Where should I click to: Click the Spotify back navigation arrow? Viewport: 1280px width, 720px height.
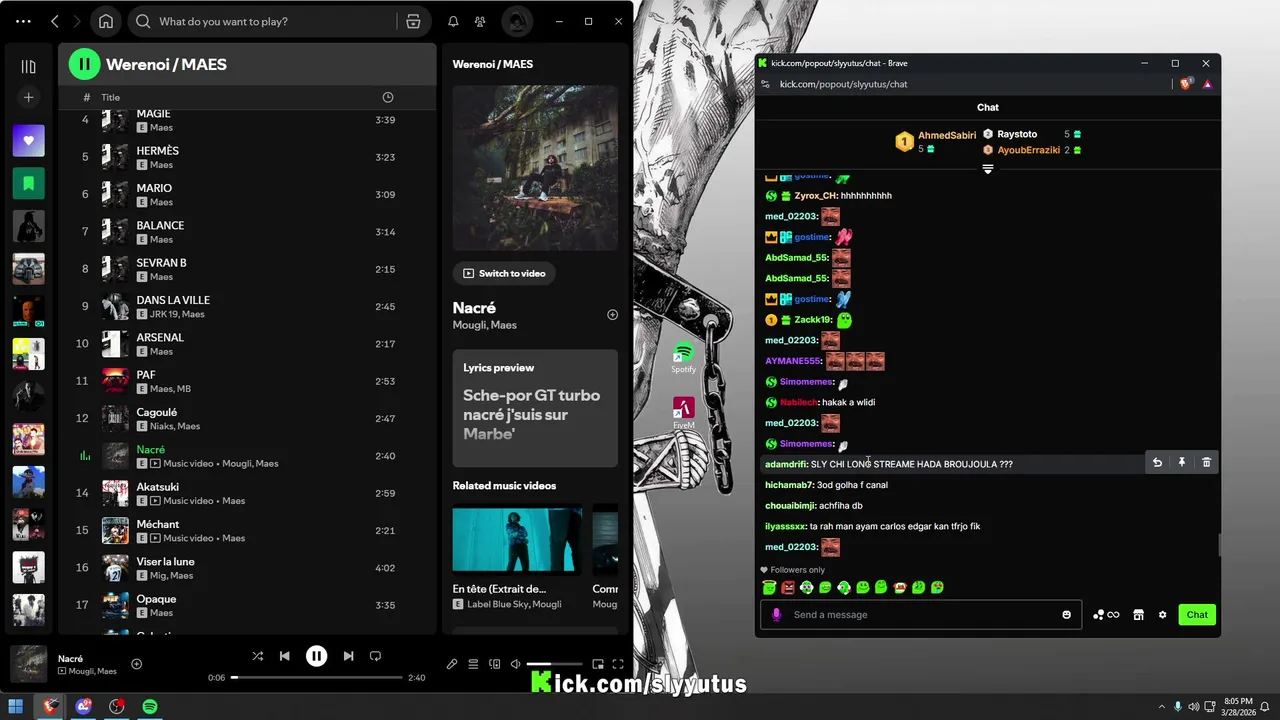point(55,21)
